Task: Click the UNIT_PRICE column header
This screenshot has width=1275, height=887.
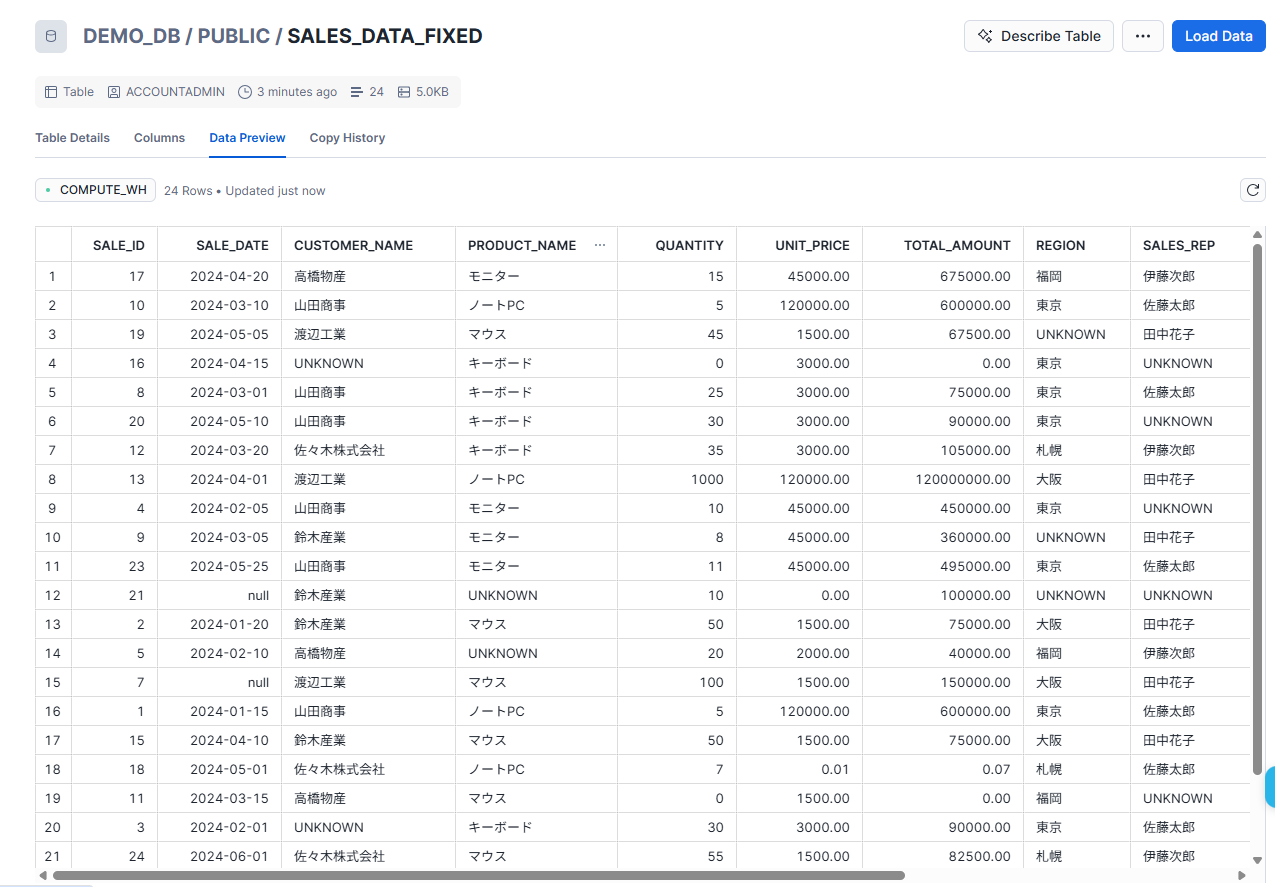Action: [799, 245]
